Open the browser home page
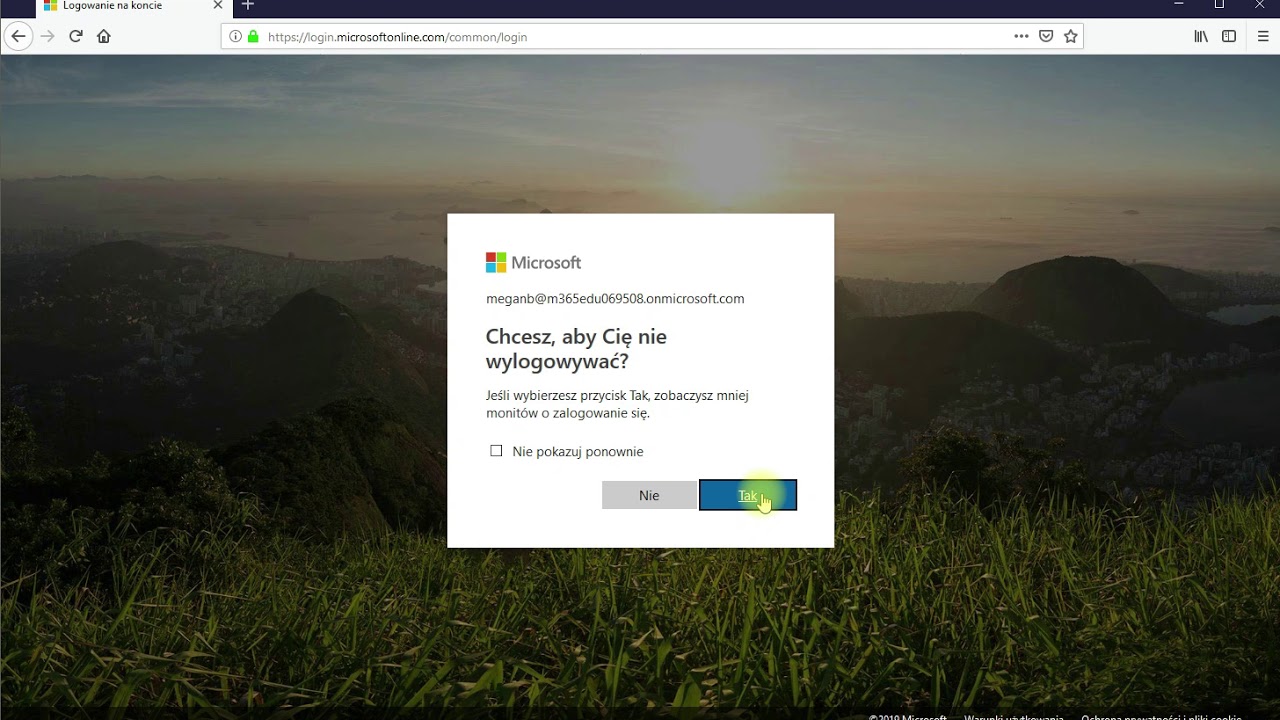Viewport: 1280px width, 720px height. [104, 36]
